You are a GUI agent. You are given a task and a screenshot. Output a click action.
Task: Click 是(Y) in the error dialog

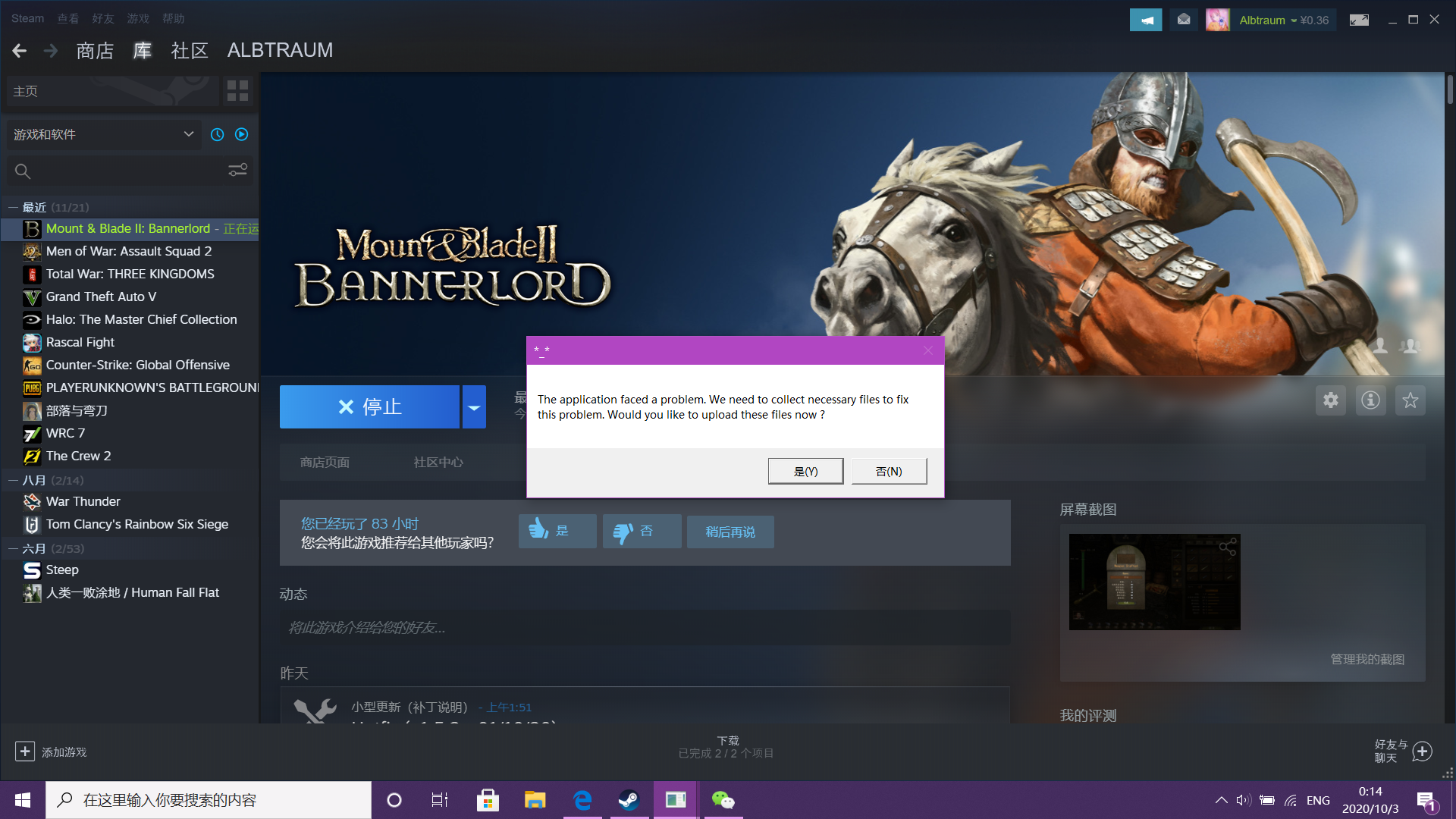pyautogui.click(x=805, y=471)
